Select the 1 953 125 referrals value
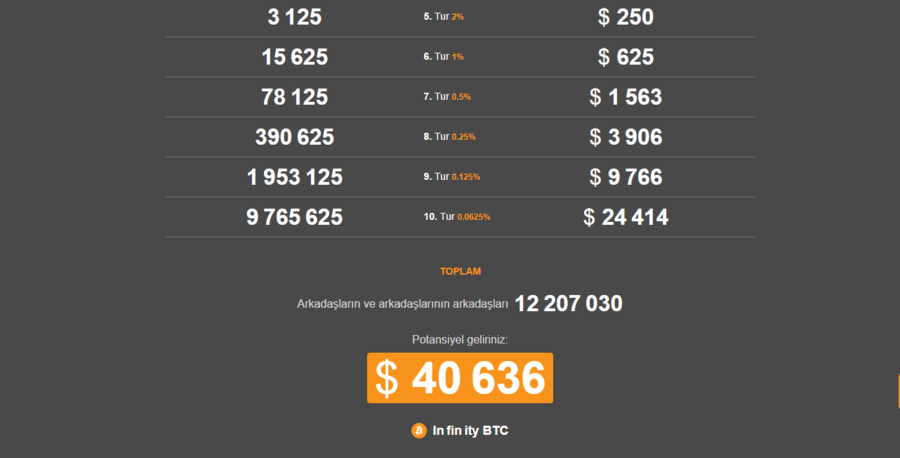 click(294, 177)
